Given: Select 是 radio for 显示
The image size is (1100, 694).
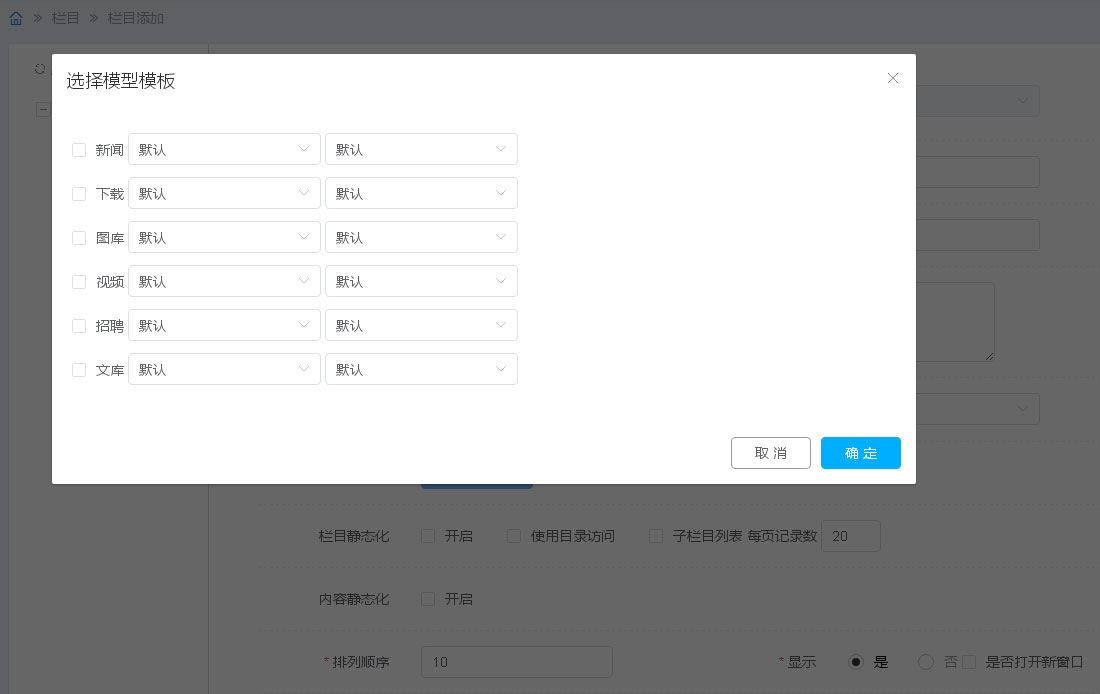Looking at the screenshot, I should [856, 662].
